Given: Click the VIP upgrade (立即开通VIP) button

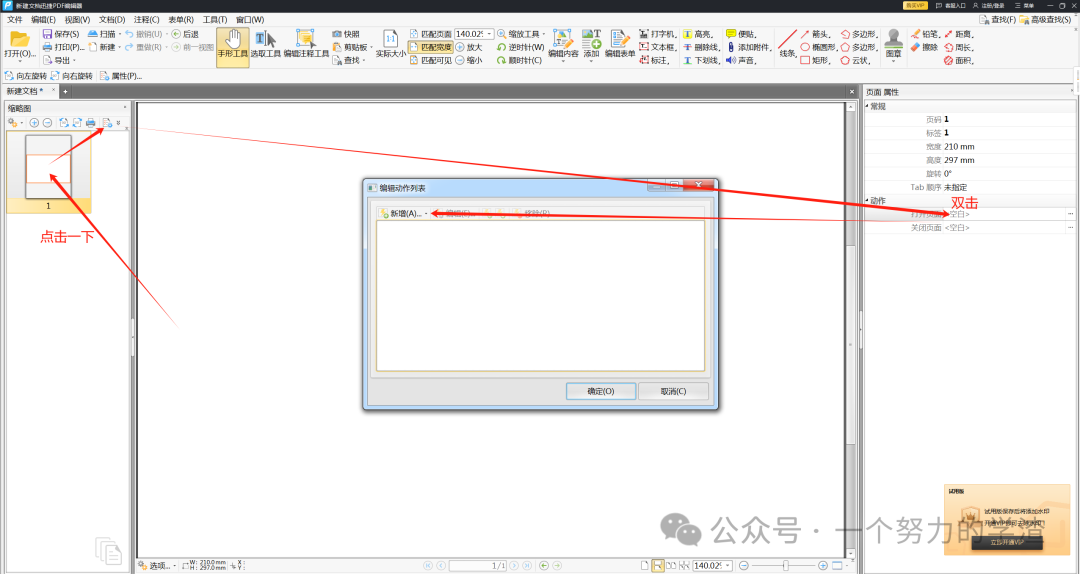Looking at the screenshot, I should [x=1007, y=542].
